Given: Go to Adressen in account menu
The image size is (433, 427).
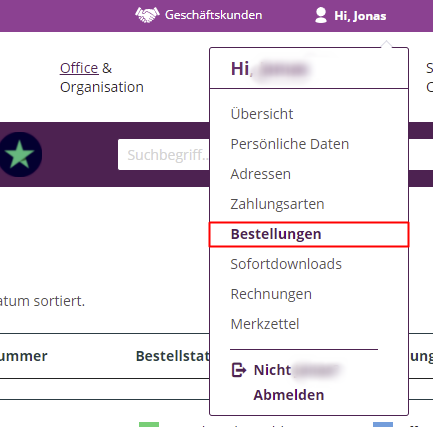Looking at the screenshot, I should 261,174.
